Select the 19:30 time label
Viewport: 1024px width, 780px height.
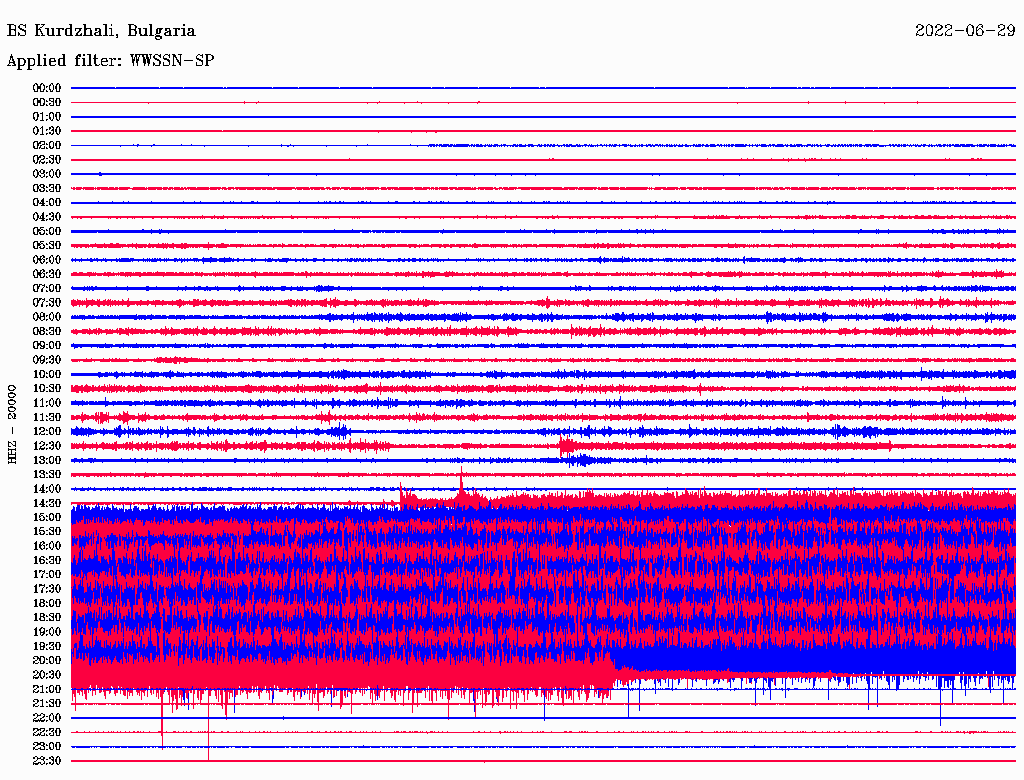(x=47, y=646)
